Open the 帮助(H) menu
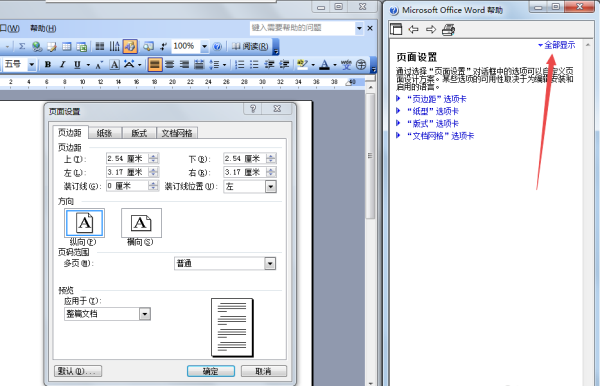The image size is (600, 386). (x=43, y=28)
